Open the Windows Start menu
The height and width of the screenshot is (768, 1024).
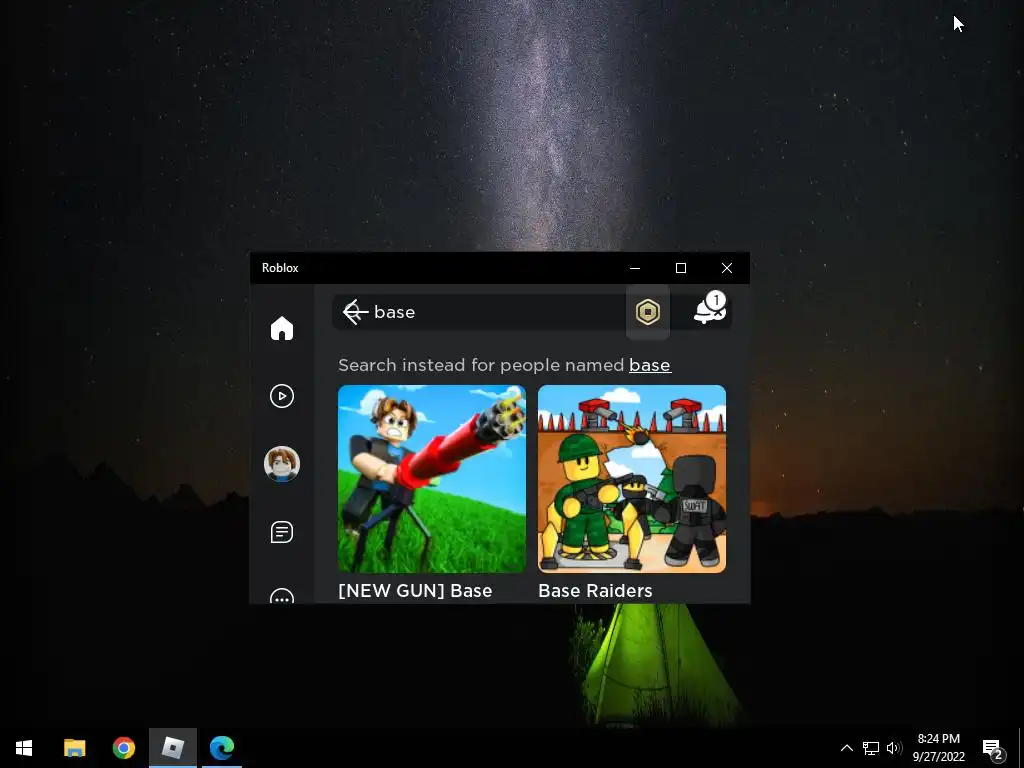24,748
